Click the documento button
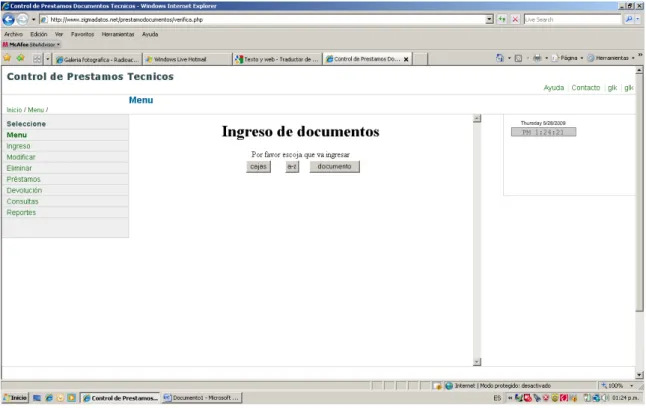The height and width of the screenshot is (408, 646). (335, 166)
